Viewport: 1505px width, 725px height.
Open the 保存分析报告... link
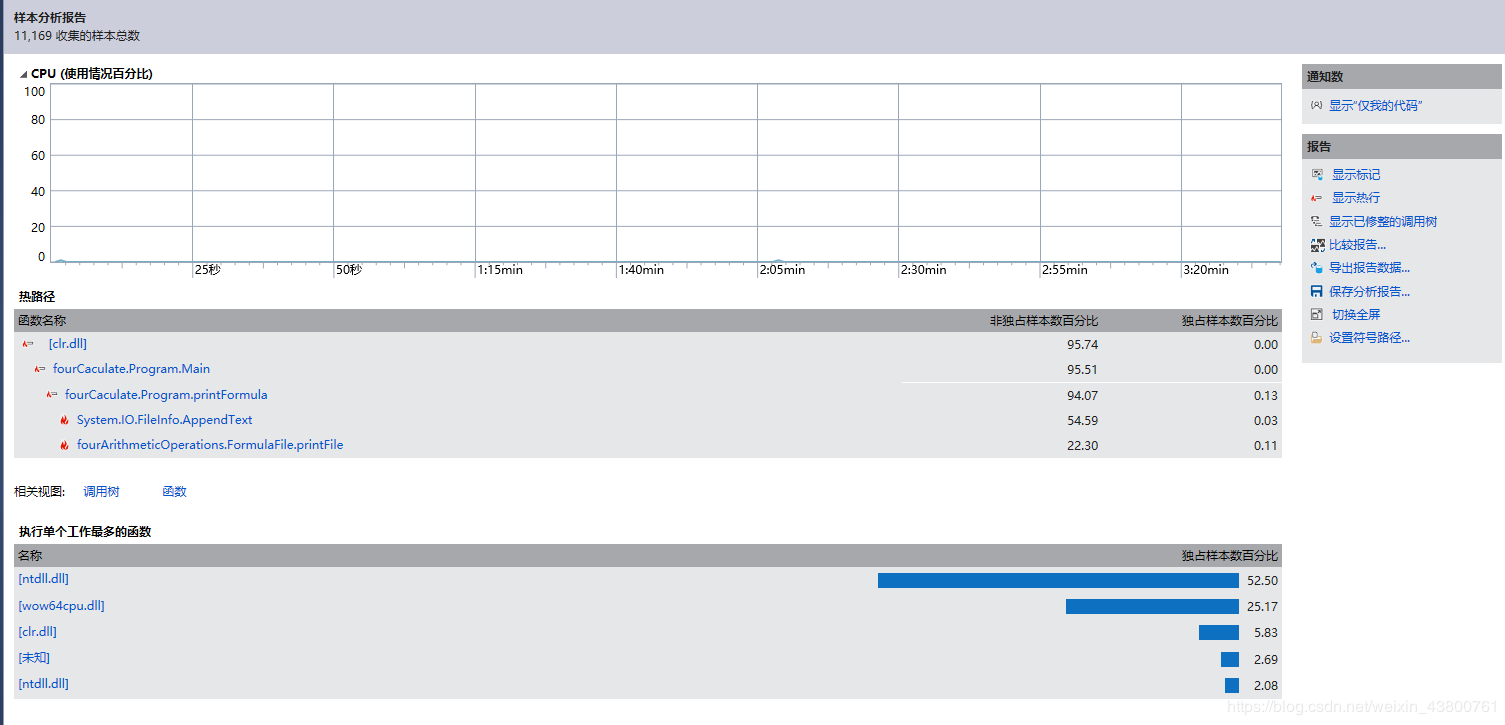click(x=1369, y=292)
